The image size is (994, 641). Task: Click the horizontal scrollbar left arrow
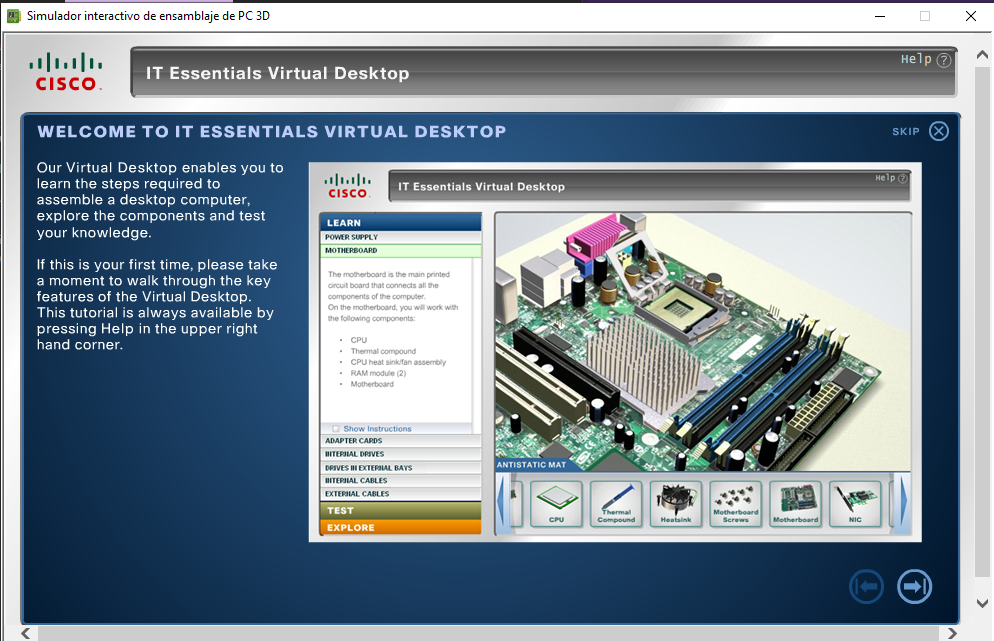tap(25, 633)
